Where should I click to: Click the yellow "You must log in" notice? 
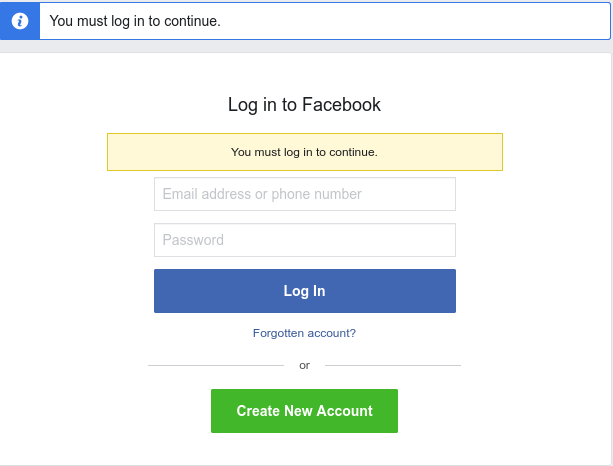tap(304, 152)
